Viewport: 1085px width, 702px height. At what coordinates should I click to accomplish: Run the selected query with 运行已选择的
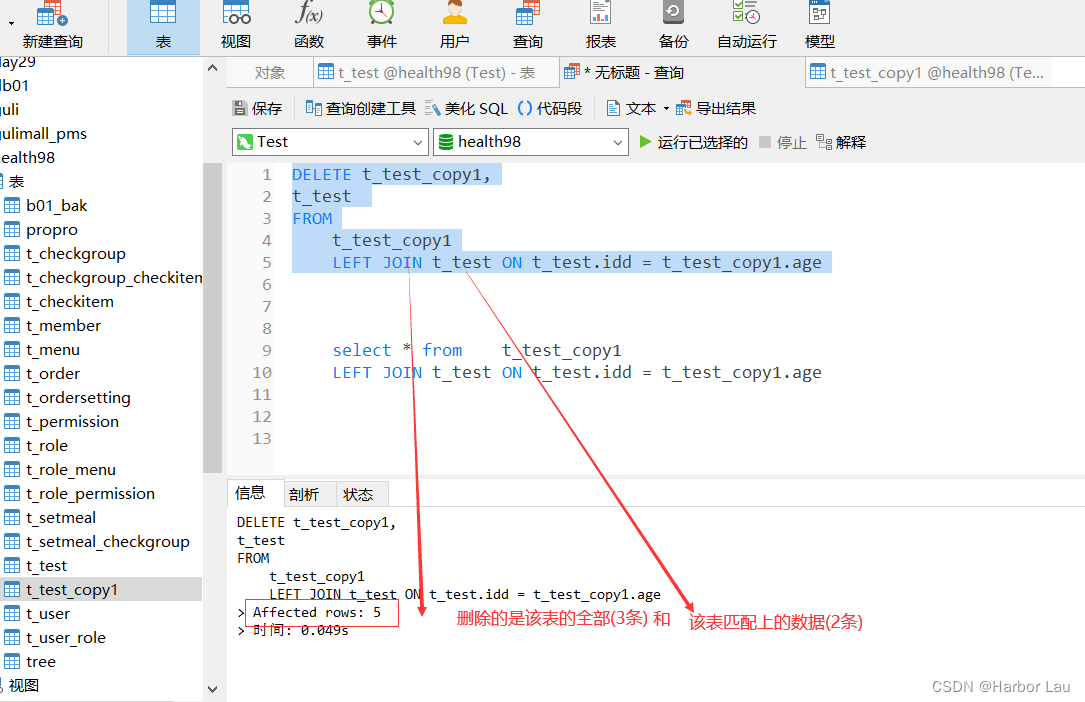[x=693, y=142]
